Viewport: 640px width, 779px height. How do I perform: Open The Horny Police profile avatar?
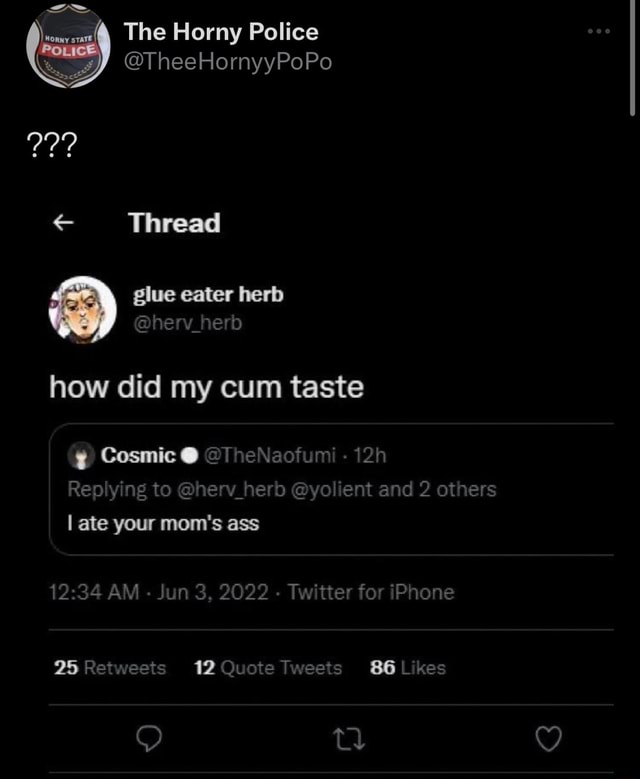click(68, 46)
